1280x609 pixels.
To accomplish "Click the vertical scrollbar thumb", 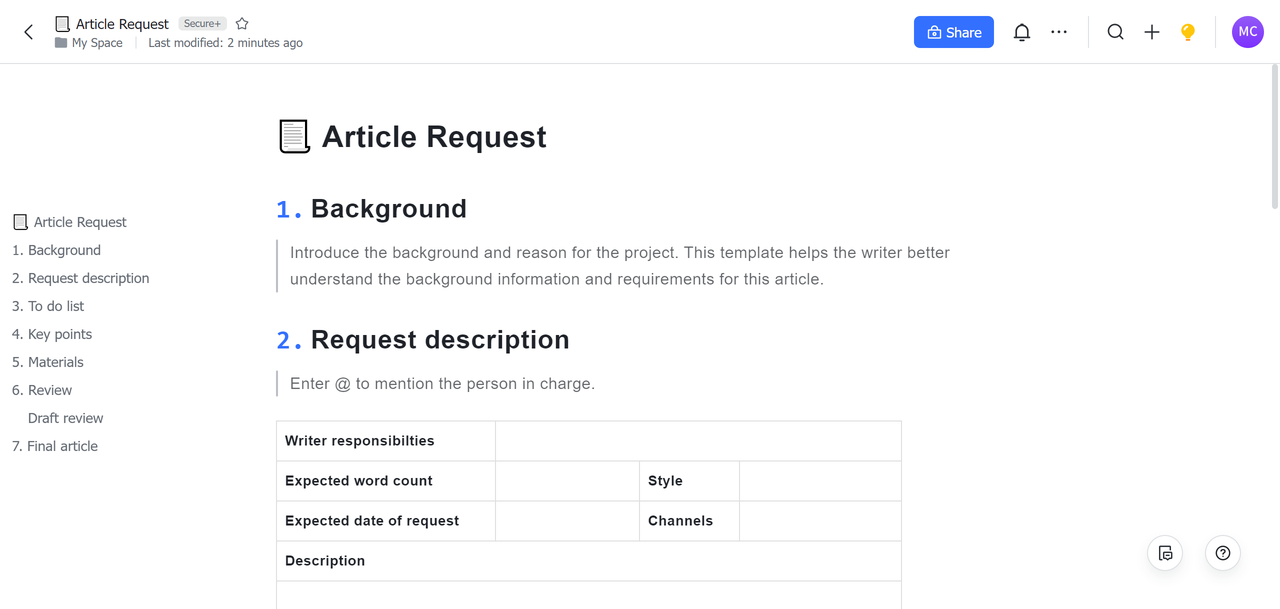I will tap(1274, 136).
